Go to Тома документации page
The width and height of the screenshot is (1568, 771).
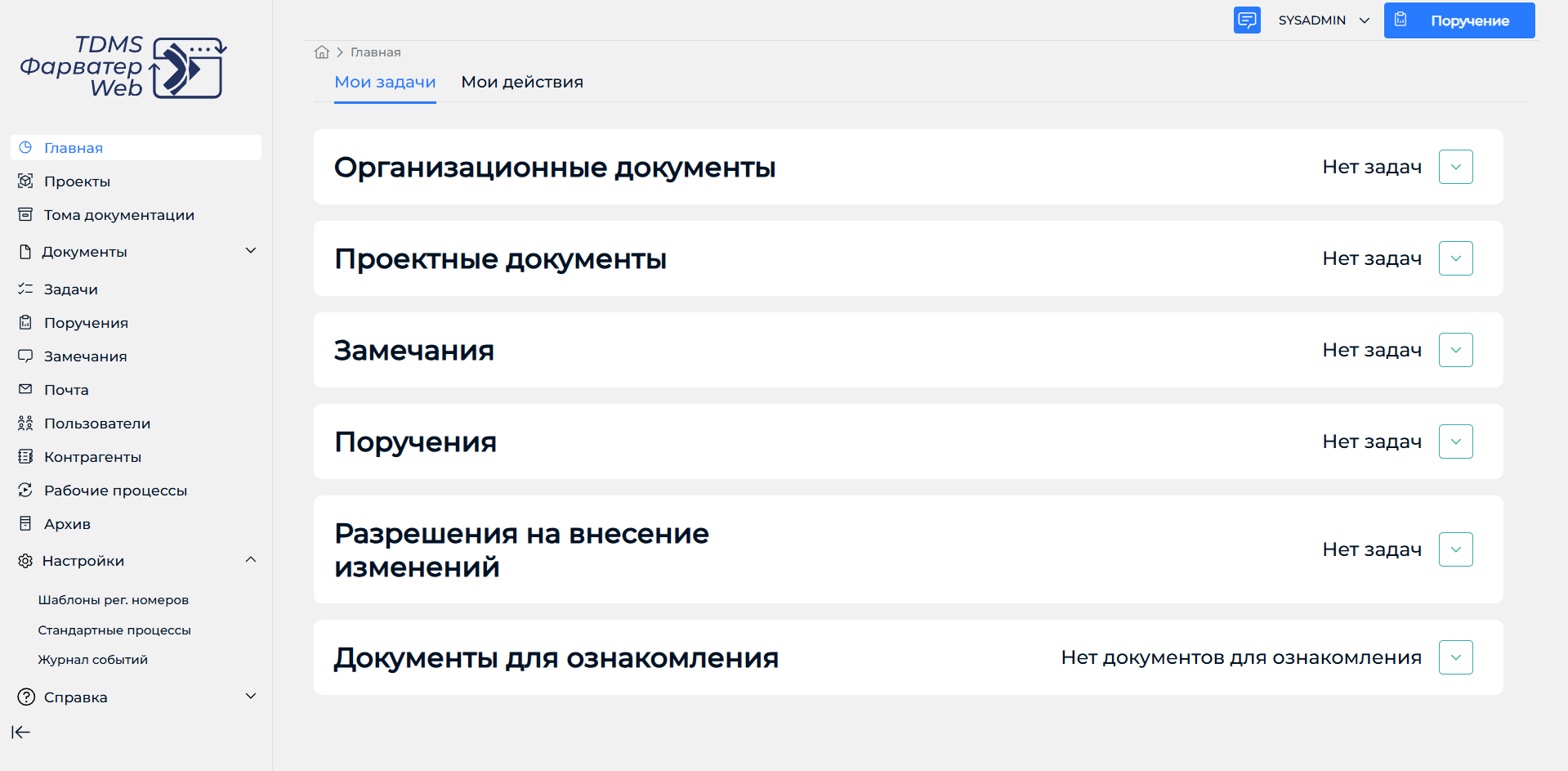119,215
